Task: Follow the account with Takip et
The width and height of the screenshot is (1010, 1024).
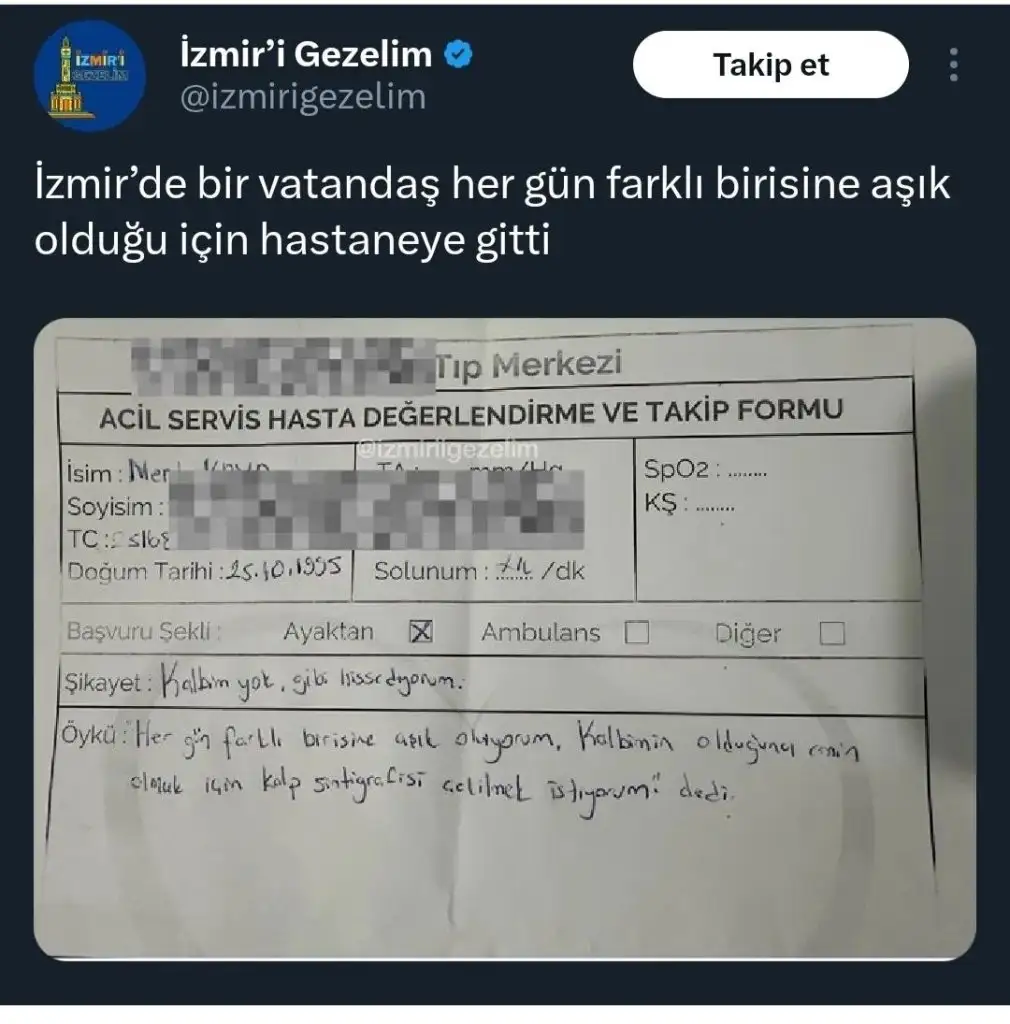Action: click(x=770, y=65)
